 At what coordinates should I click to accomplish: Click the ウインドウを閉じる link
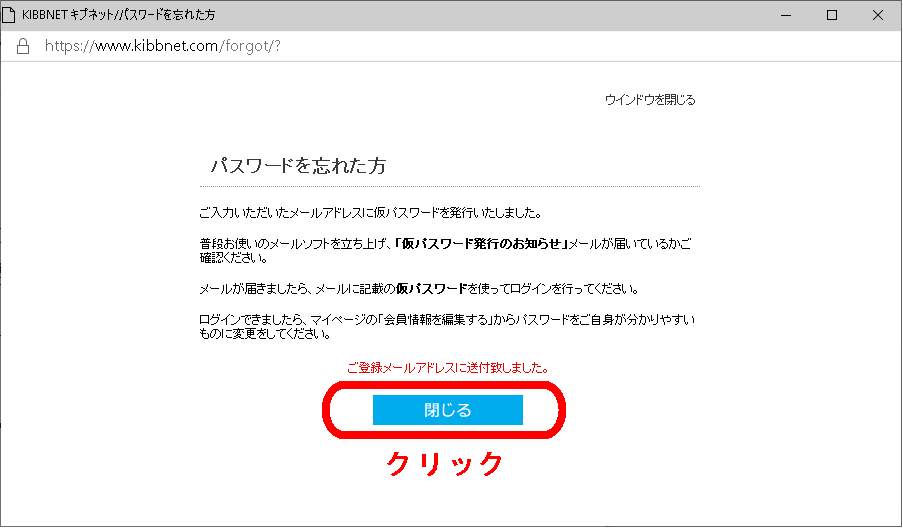click(x=650, y=100)
